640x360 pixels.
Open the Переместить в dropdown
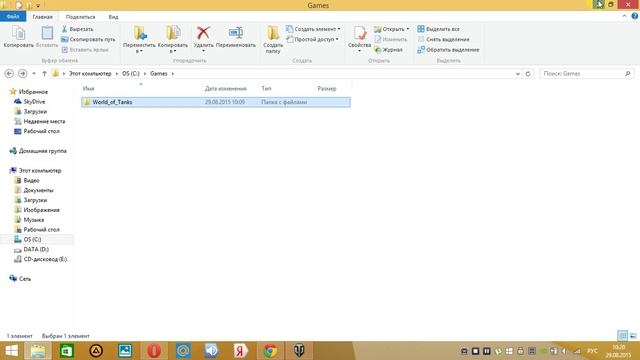[x=139, y=39]
